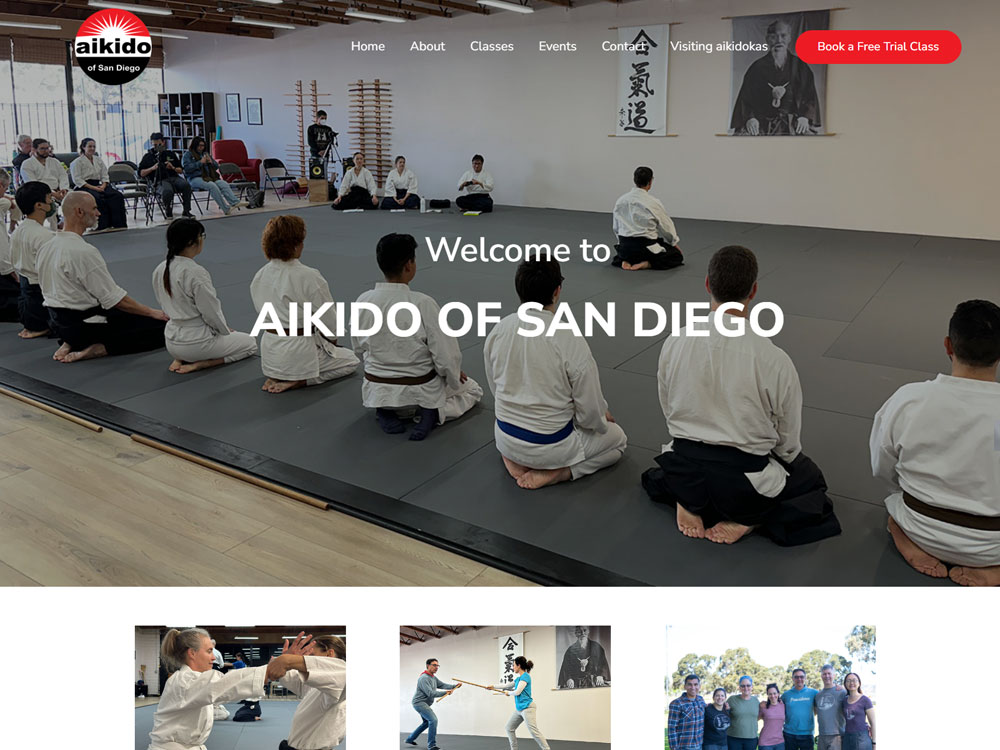The image size is (1000, 750).
Task: Click the red armchair in the hero photo
Action: click(x=236, y=161)
